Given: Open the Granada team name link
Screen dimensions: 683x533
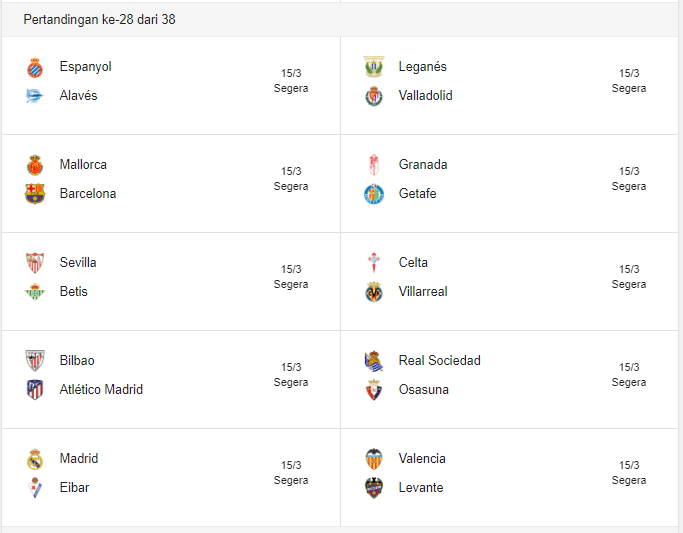Looking at the screenshot, I should [423, 165].
